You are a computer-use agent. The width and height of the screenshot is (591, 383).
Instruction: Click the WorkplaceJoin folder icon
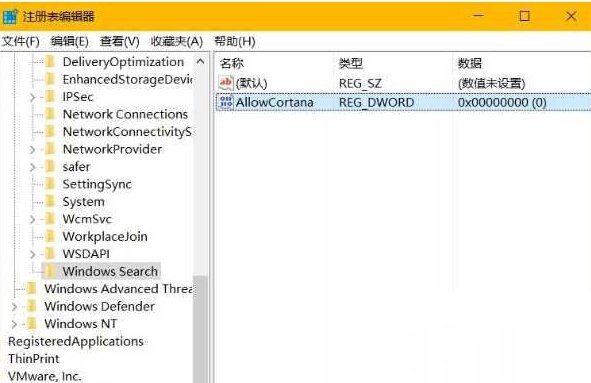tap(50, 236)
